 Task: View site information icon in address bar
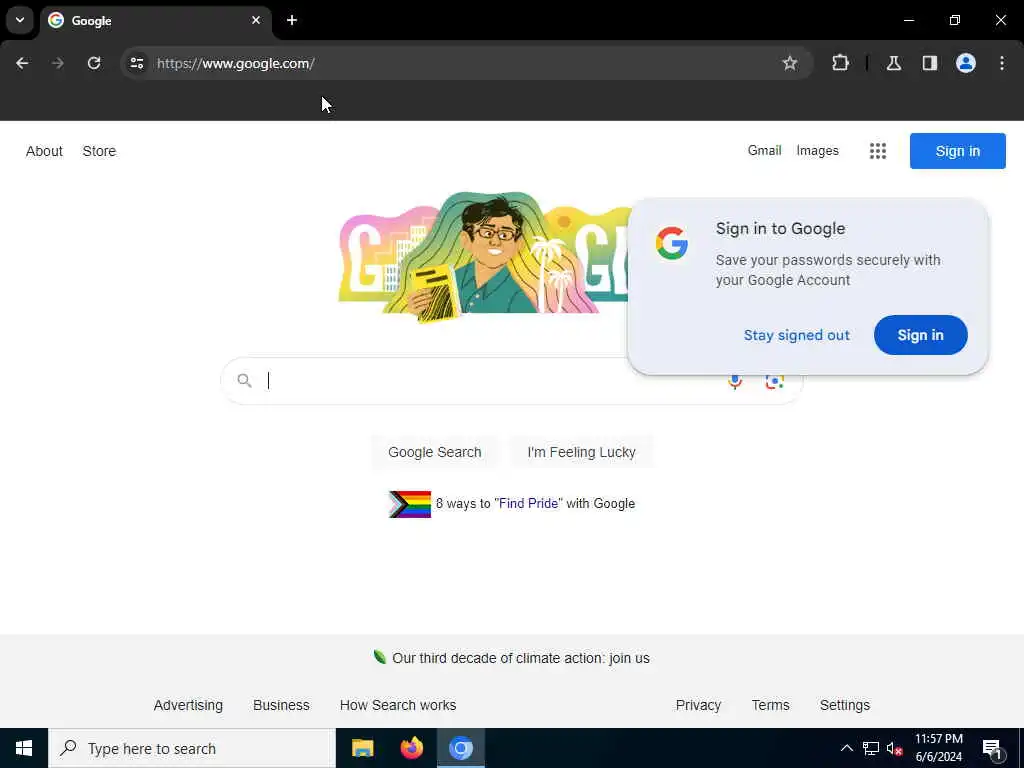point(136,63)
